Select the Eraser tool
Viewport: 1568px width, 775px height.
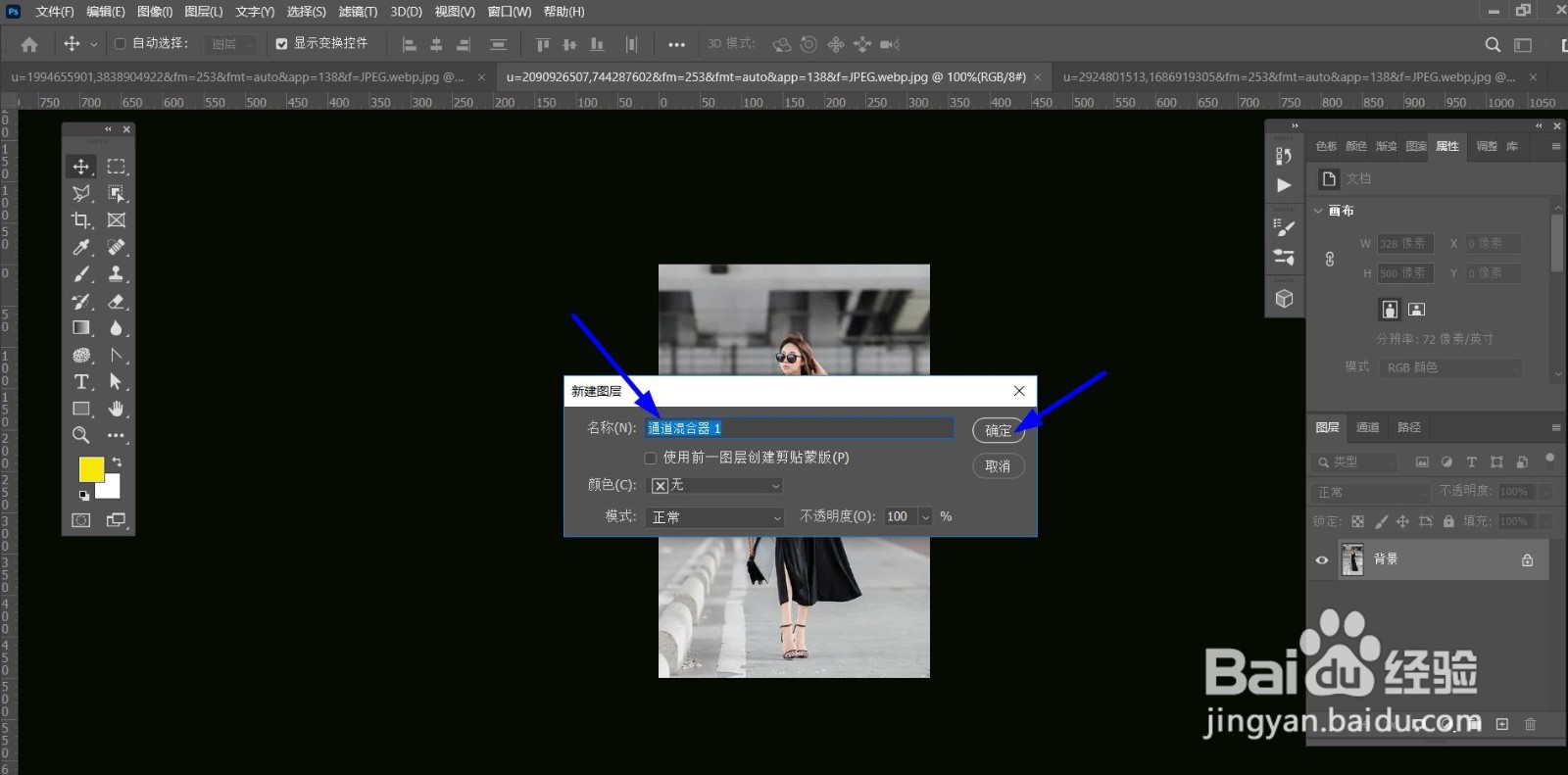(117, 301)
